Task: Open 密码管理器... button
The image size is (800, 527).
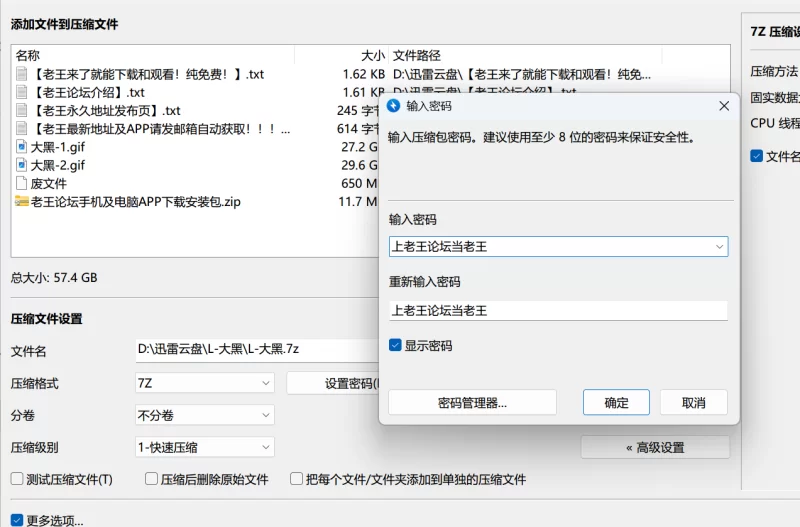Action: [472, 403]
